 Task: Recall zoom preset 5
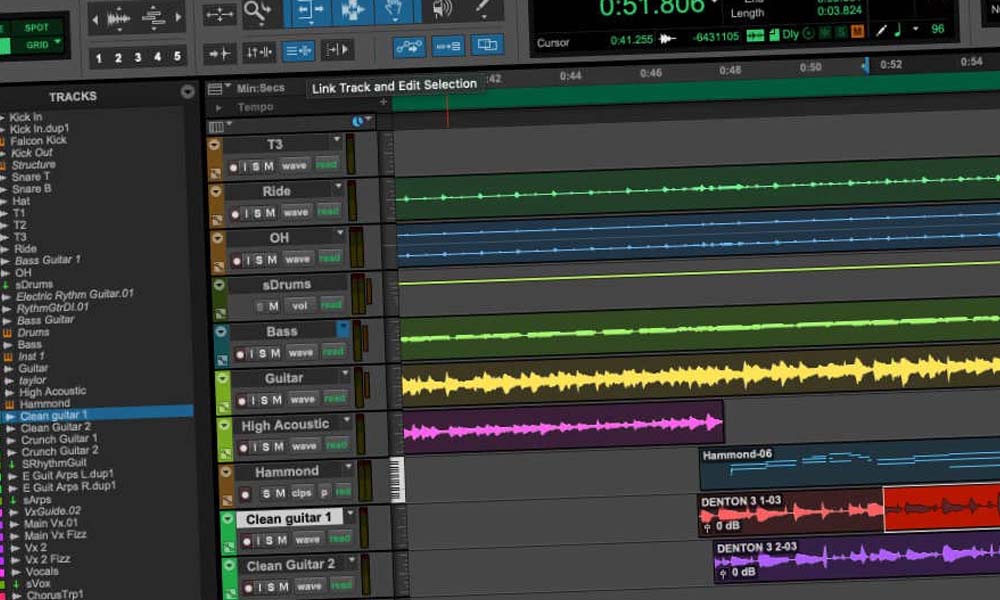[177, 56]
